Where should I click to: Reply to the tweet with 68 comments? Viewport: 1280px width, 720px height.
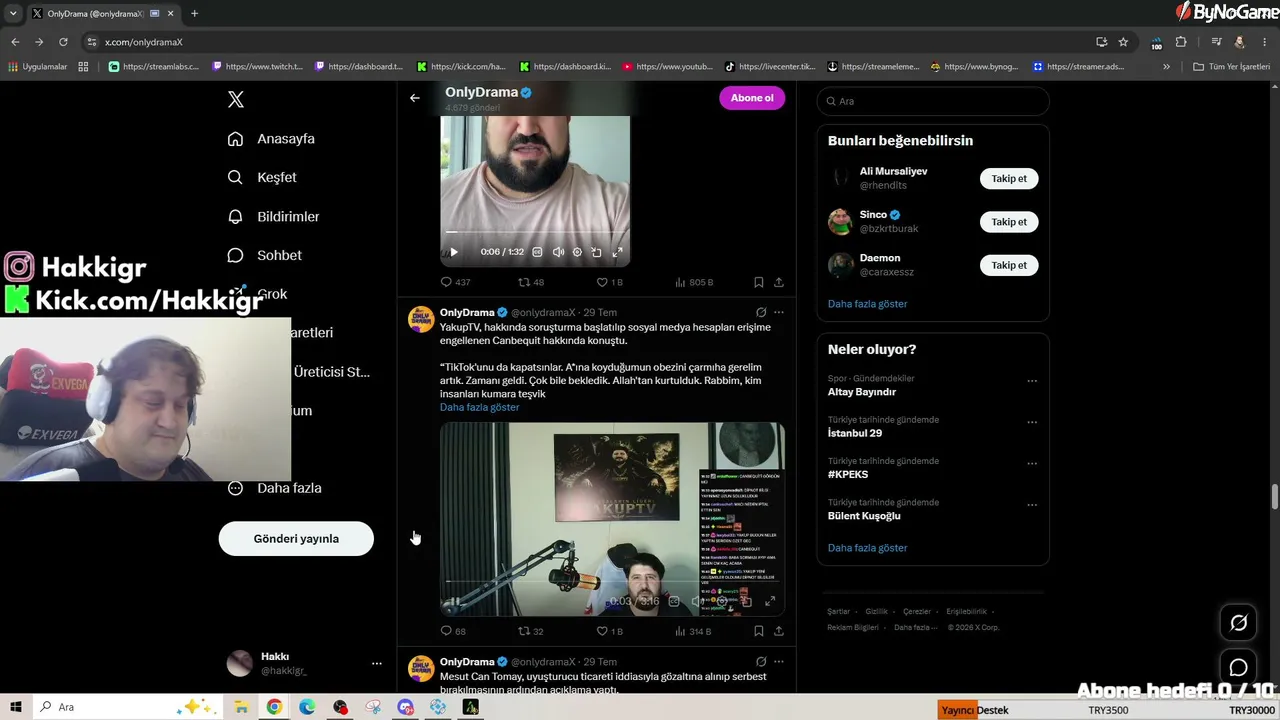point(453,631)
